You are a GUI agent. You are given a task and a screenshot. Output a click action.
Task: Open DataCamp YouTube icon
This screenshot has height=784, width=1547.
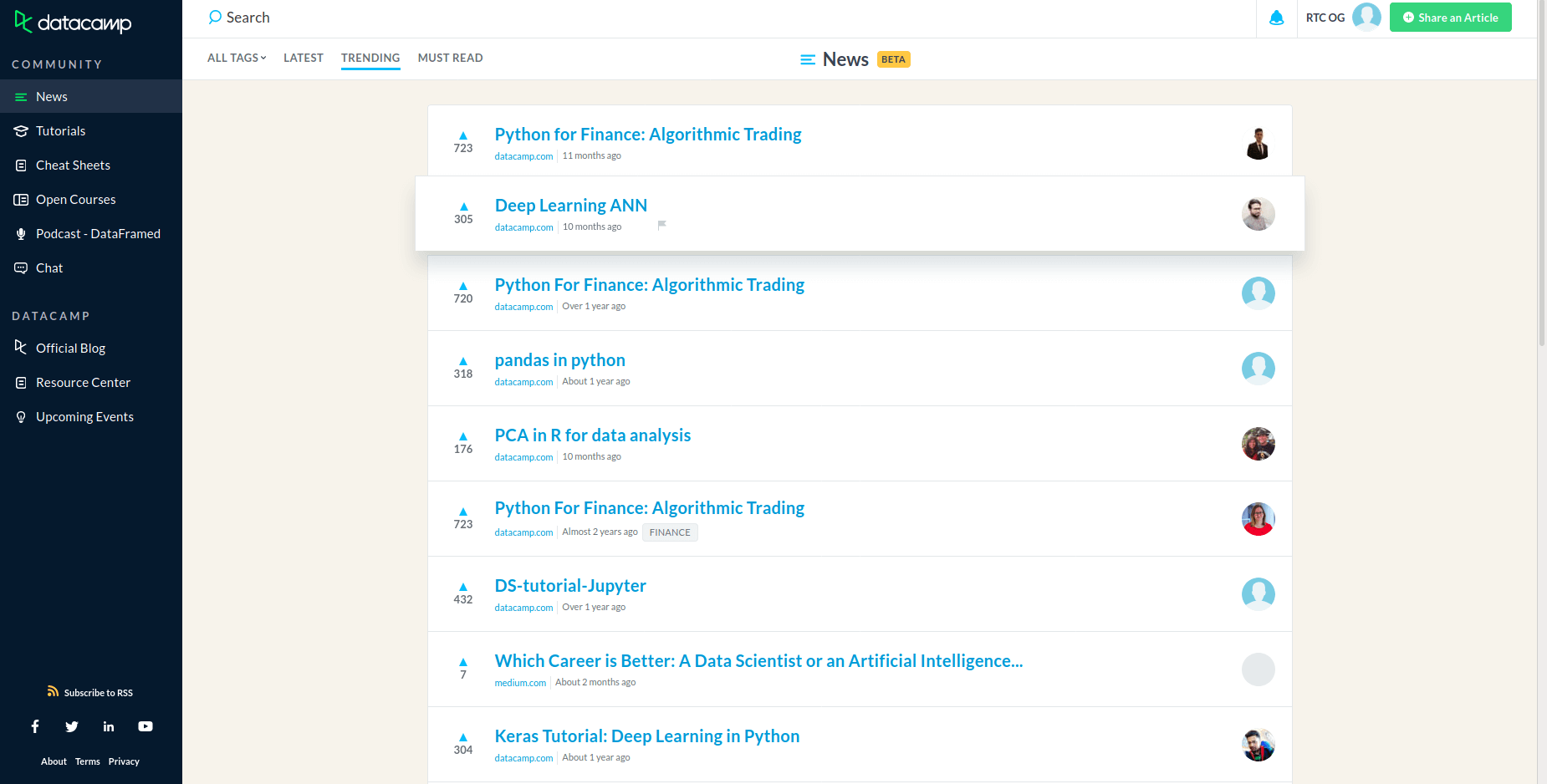pyautogui.click(x=146, y=726)
